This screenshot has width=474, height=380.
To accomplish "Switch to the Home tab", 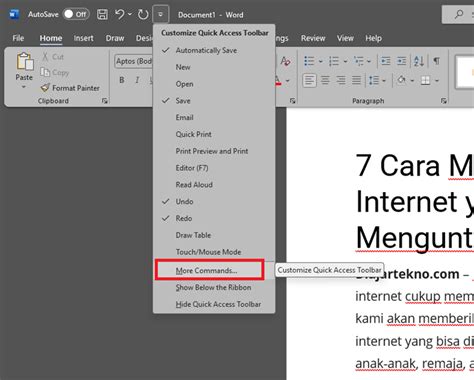I will click(x=51, y=38).
